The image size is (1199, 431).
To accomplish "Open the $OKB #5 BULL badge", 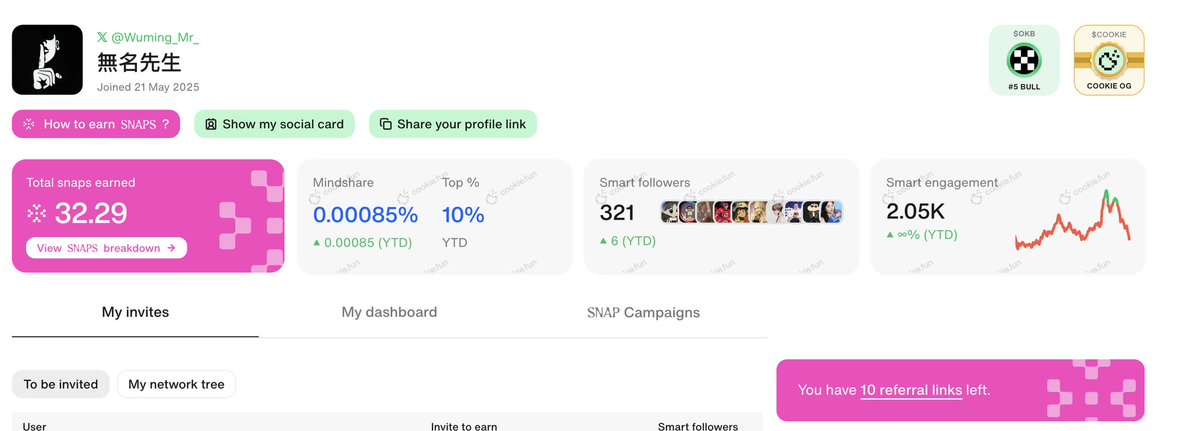I will click(x=1024, y=60).
